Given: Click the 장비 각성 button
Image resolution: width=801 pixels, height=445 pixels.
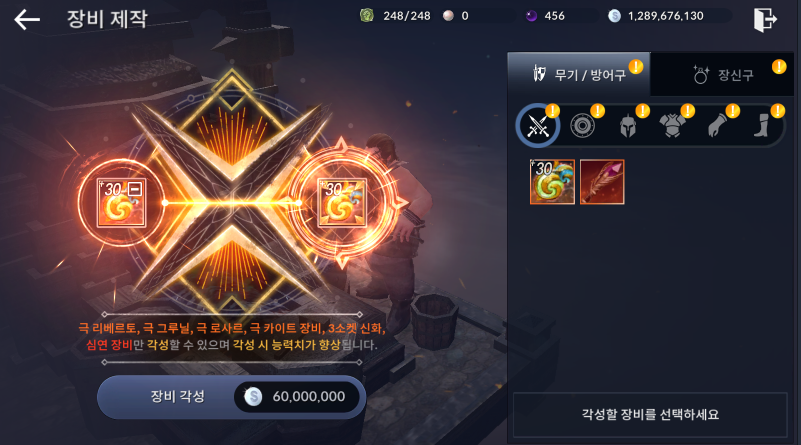Looking at the screenshot, I should 231,396.
